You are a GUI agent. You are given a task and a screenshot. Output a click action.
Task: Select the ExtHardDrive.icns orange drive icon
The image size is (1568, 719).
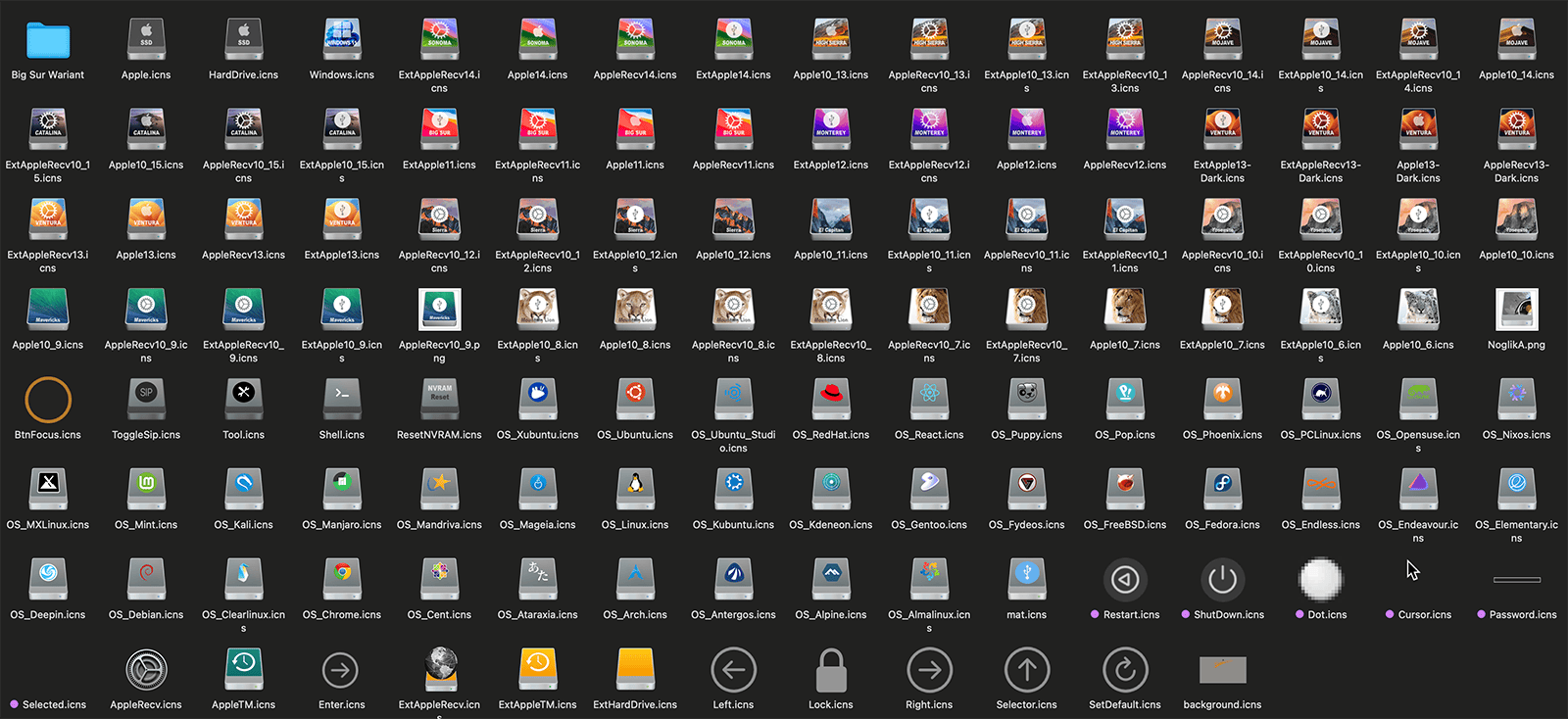point(635,670)
